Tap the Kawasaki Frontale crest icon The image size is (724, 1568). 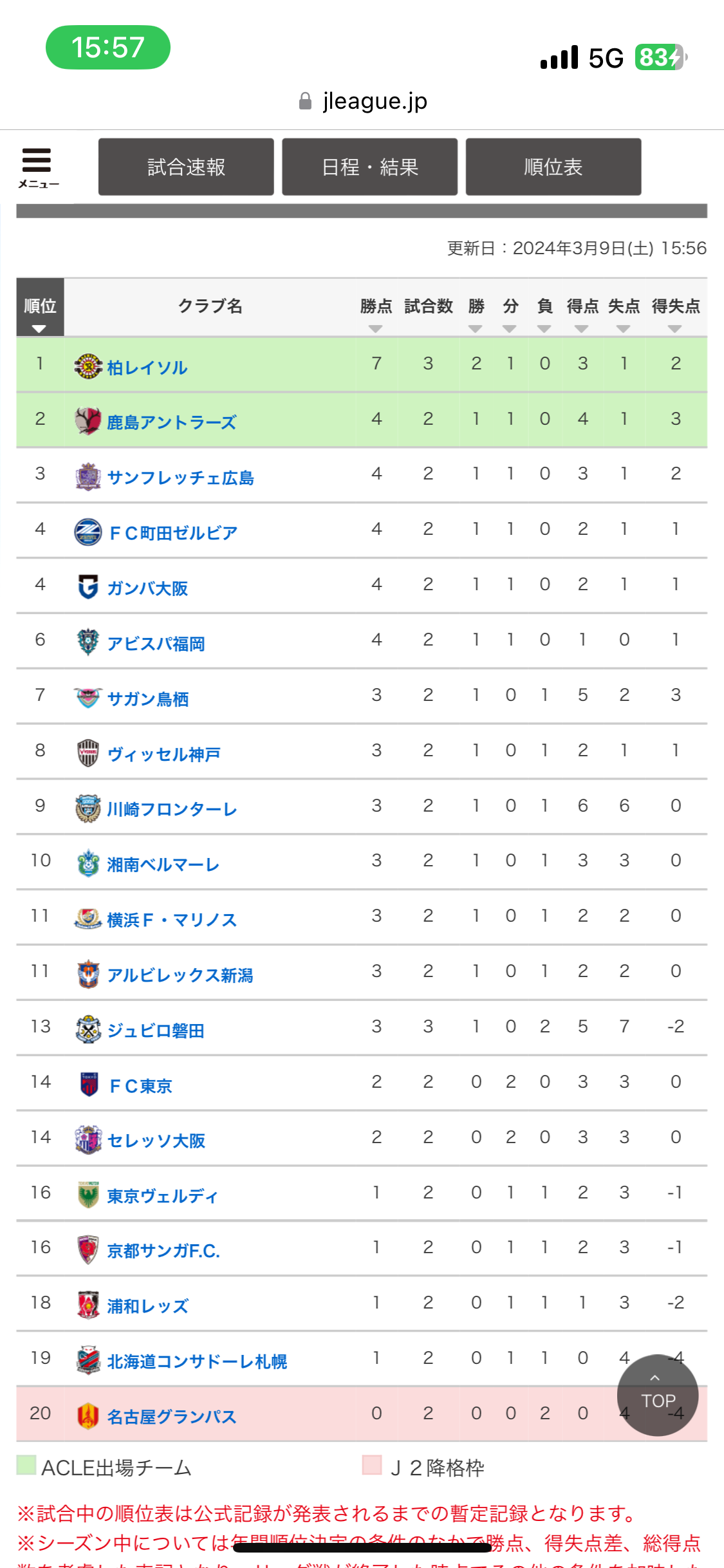[88, 808]
